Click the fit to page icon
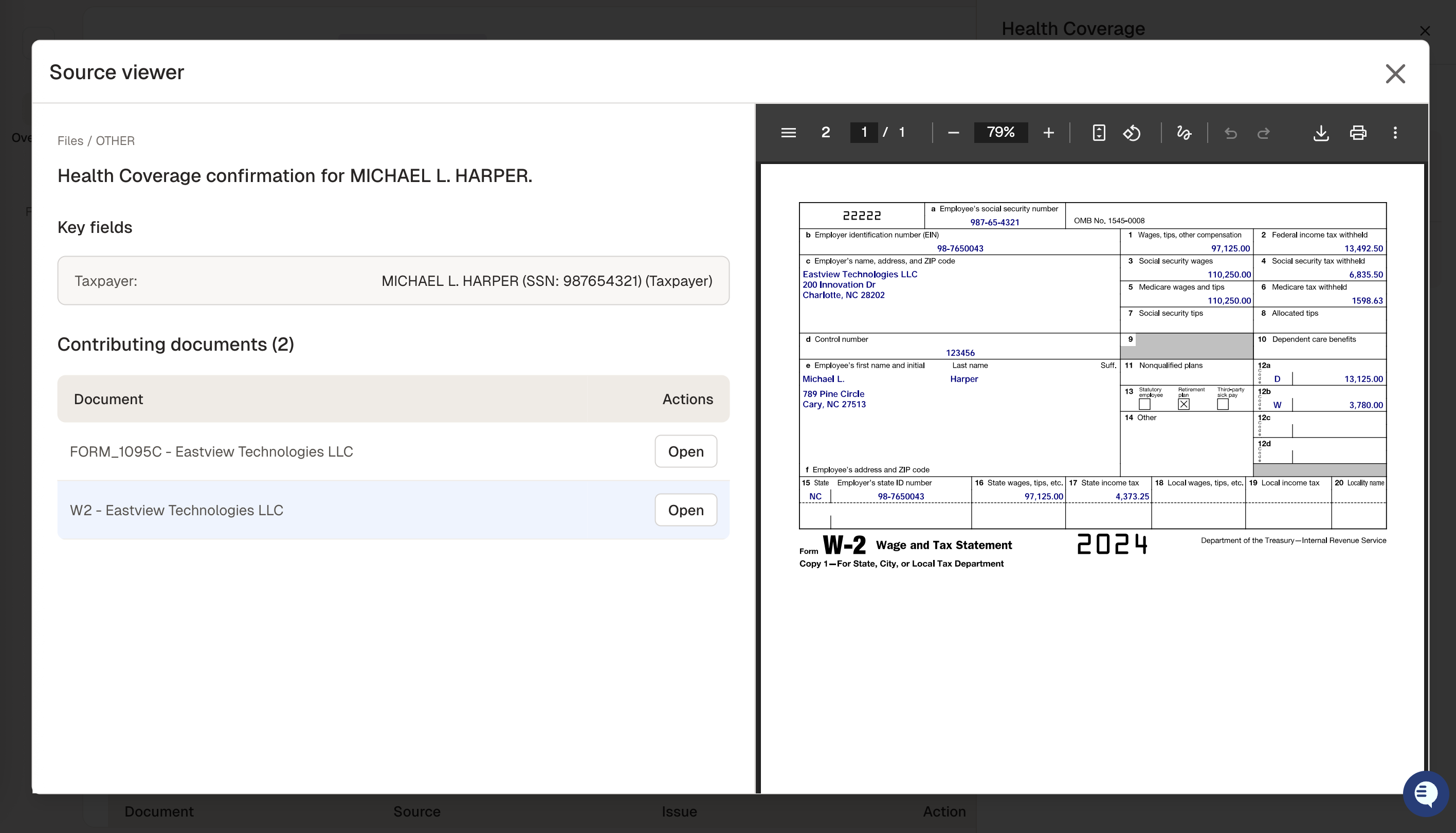 (1098, 133)
